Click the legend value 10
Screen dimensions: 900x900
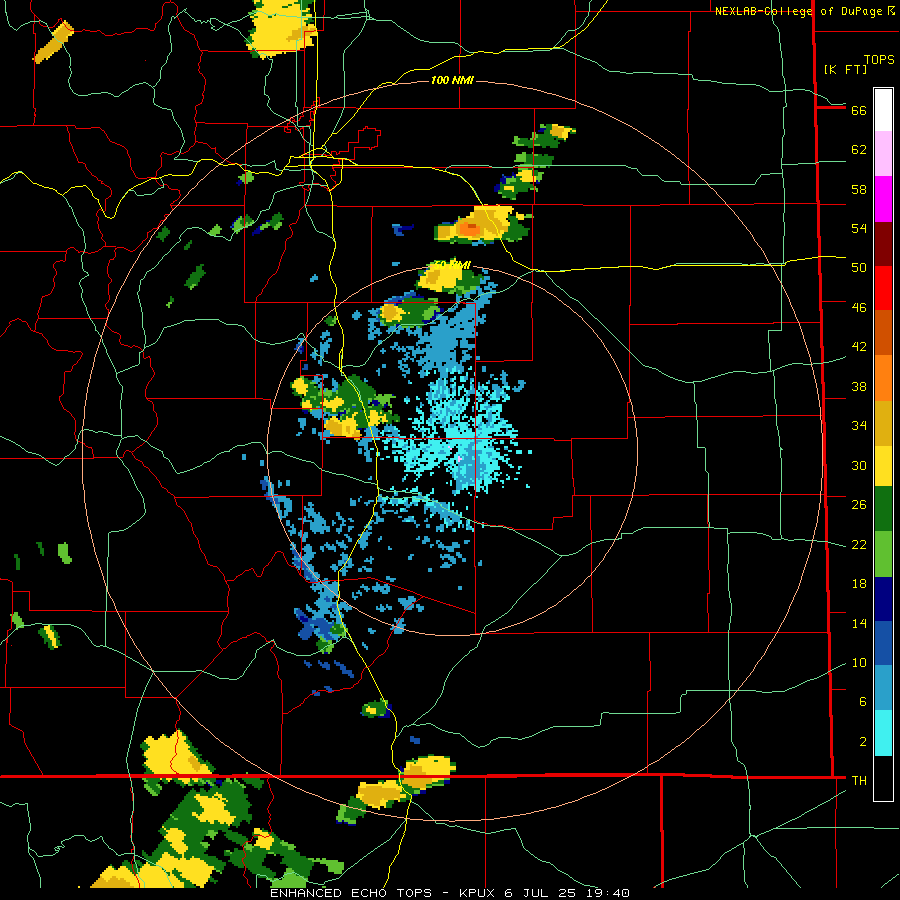[859, 662]
